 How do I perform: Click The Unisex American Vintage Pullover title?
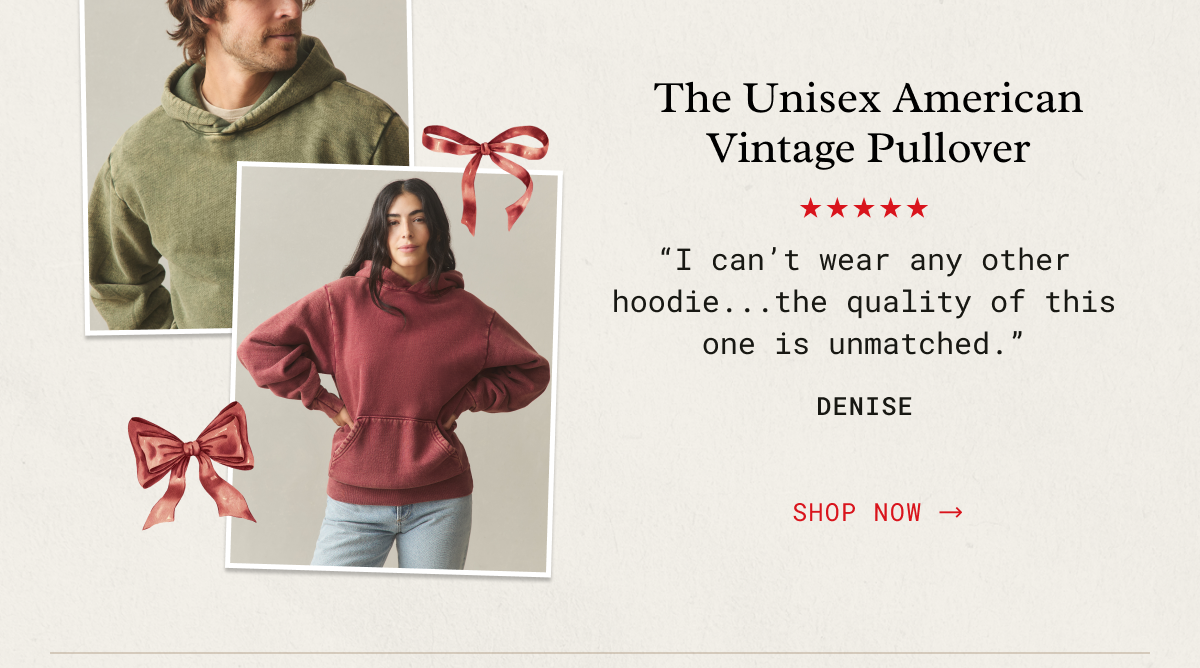[x=868, y=124]
